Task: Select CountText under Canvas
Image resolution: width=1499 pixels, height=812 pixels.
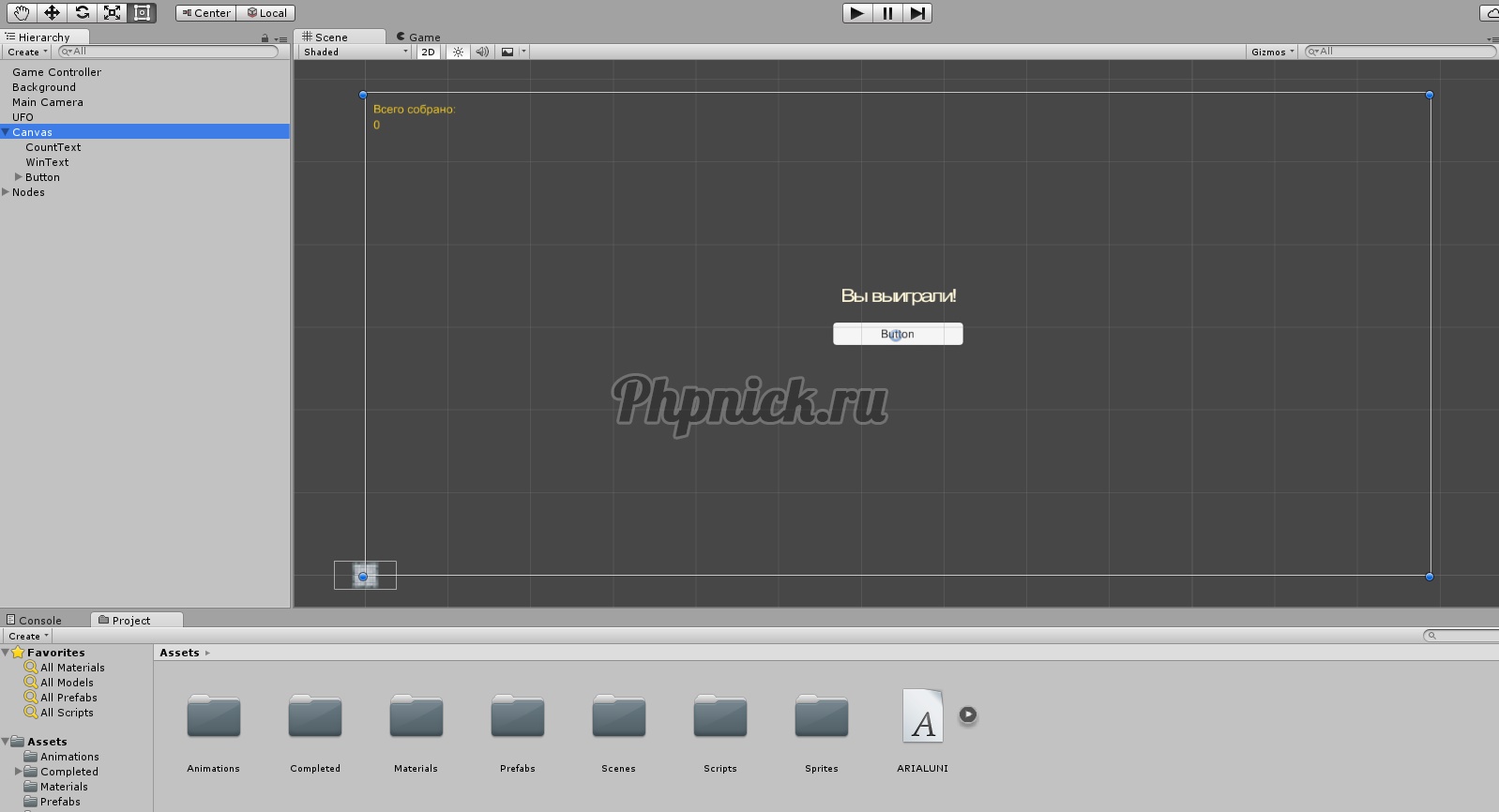Action: pyautogui.click(x=53, y=147)
